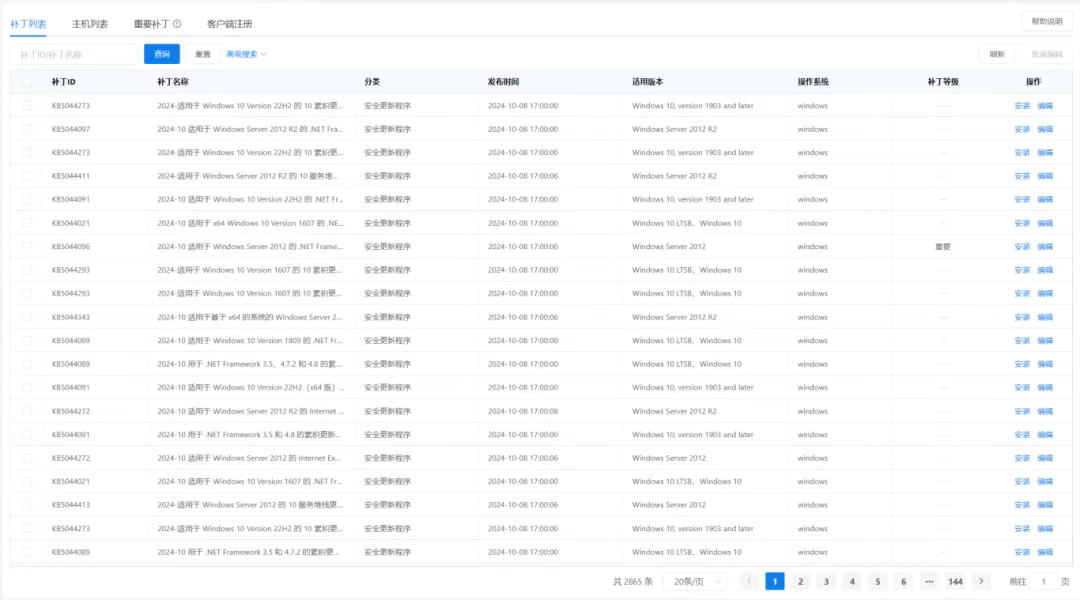Go to page 5 in pagination
Screen dimensions: 1080x600
tap(878, 581)
